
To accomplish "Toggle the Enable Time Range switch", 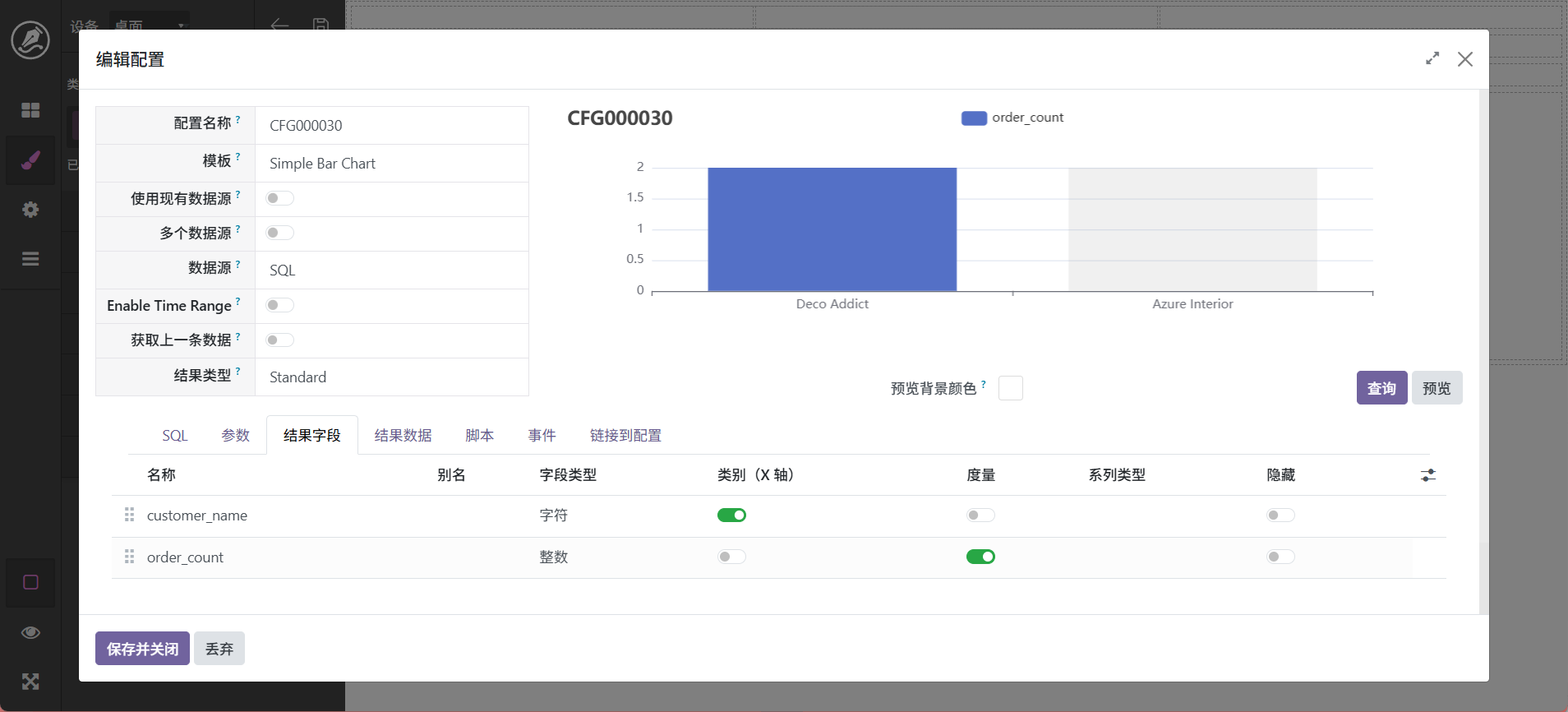I will pos(279,305).
